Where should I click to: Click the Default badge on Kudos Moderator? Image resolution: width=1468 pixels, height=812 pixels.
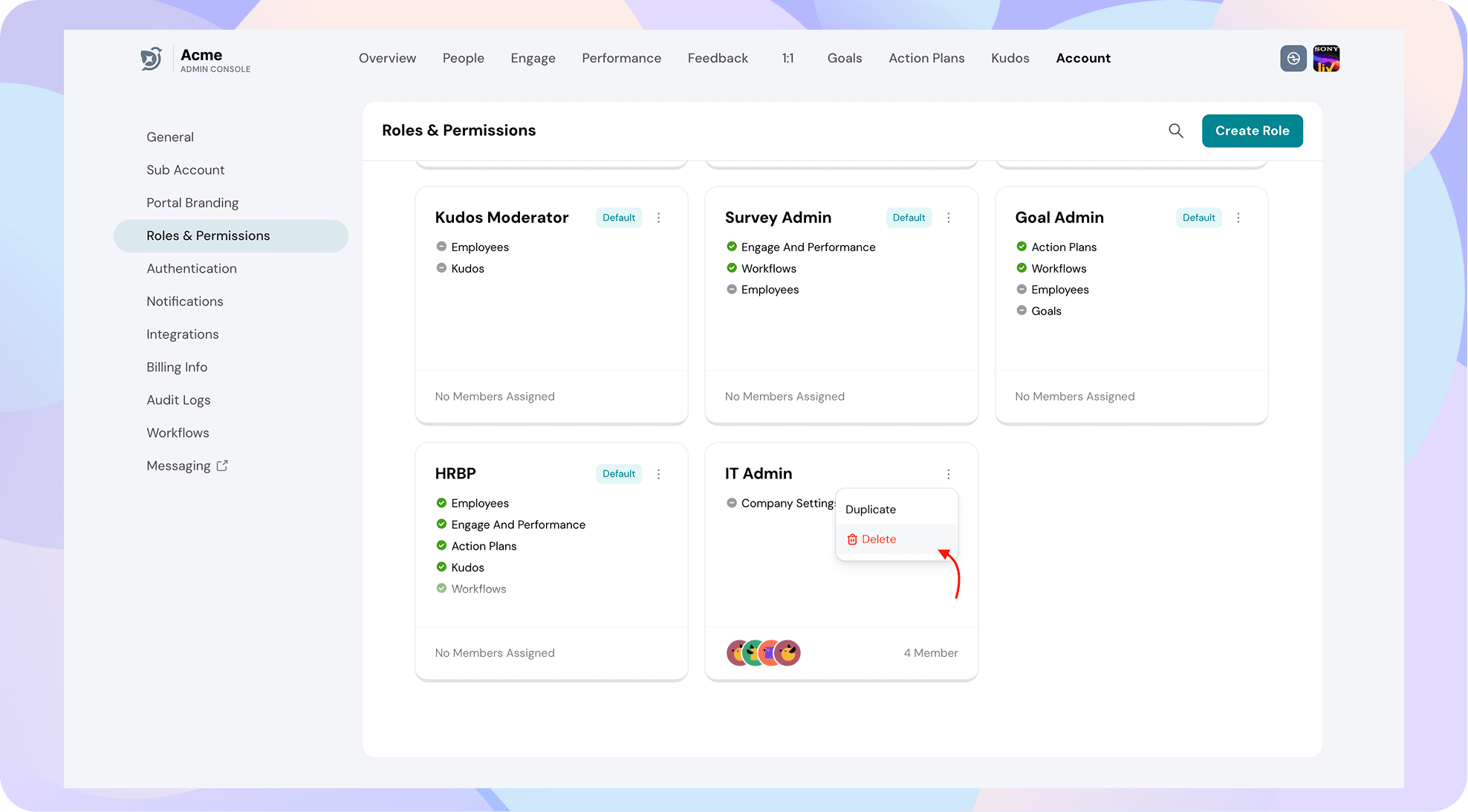(619, 218)
